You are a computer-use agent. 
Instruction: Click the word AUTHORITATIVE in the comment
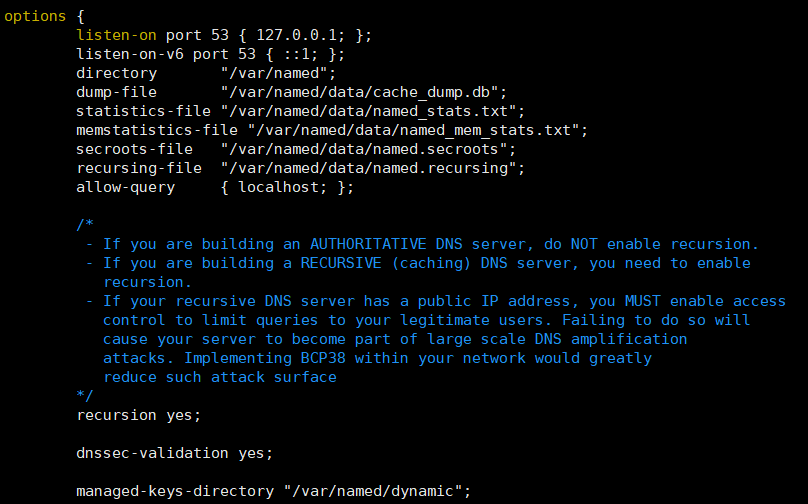368,244
